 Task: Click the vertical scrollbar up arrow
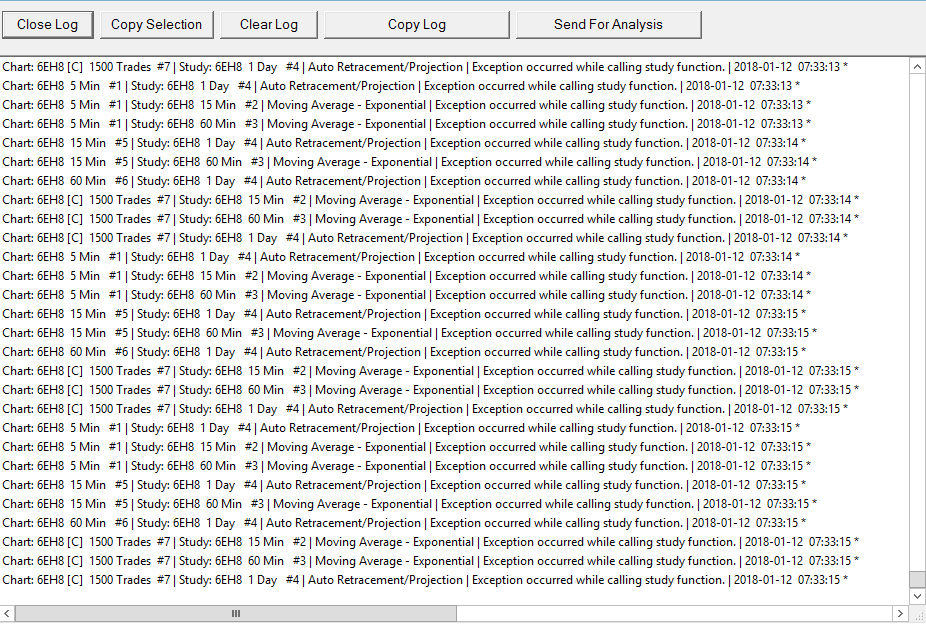click(917, 67)
